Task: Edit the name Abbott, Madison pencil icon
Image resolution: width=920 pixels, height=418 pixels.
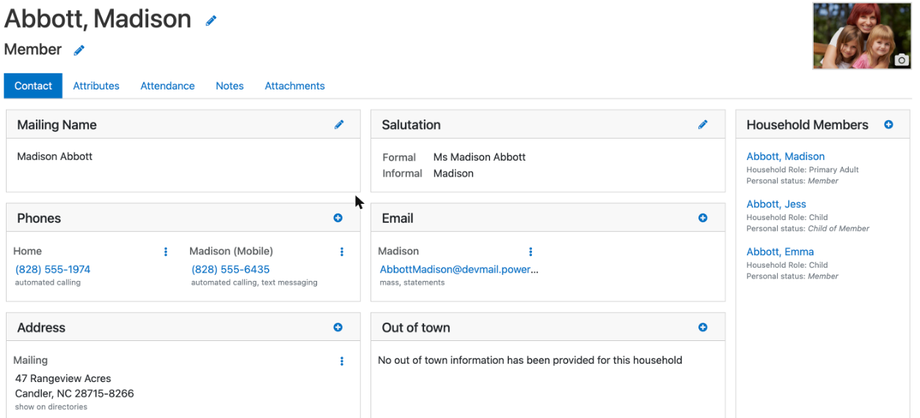Action: pyautogui.click(x=211, y=21)
